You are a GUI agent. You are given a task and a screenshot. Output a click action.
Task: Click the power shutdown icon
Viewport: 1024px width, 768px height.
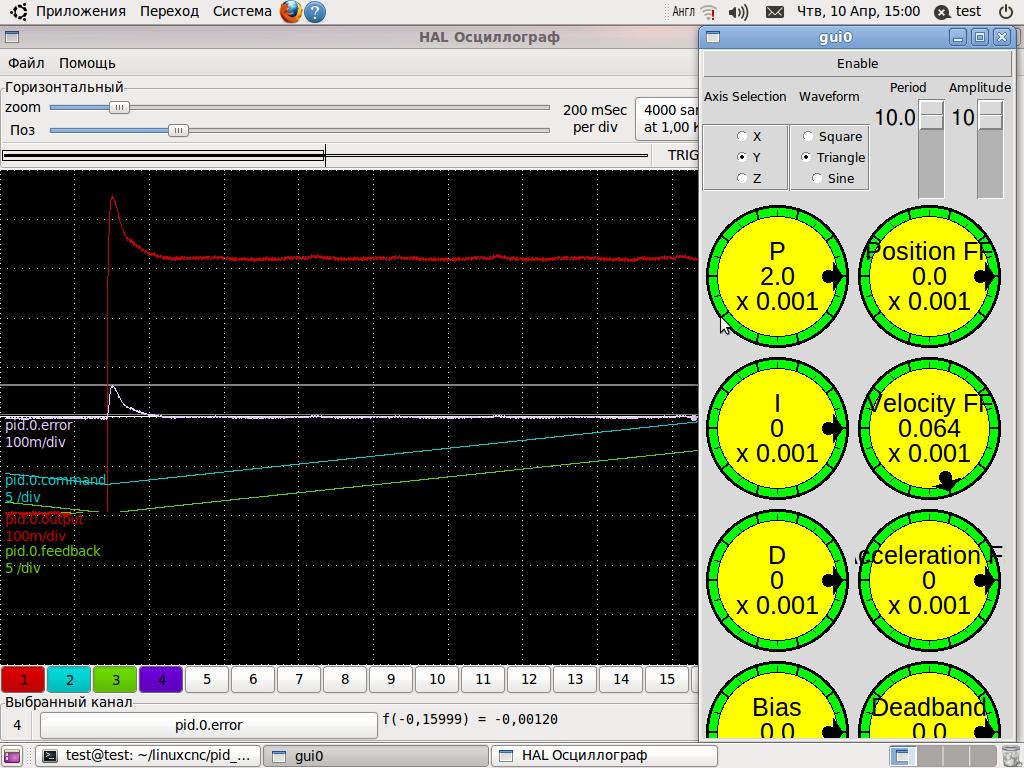click(1005, 12)
